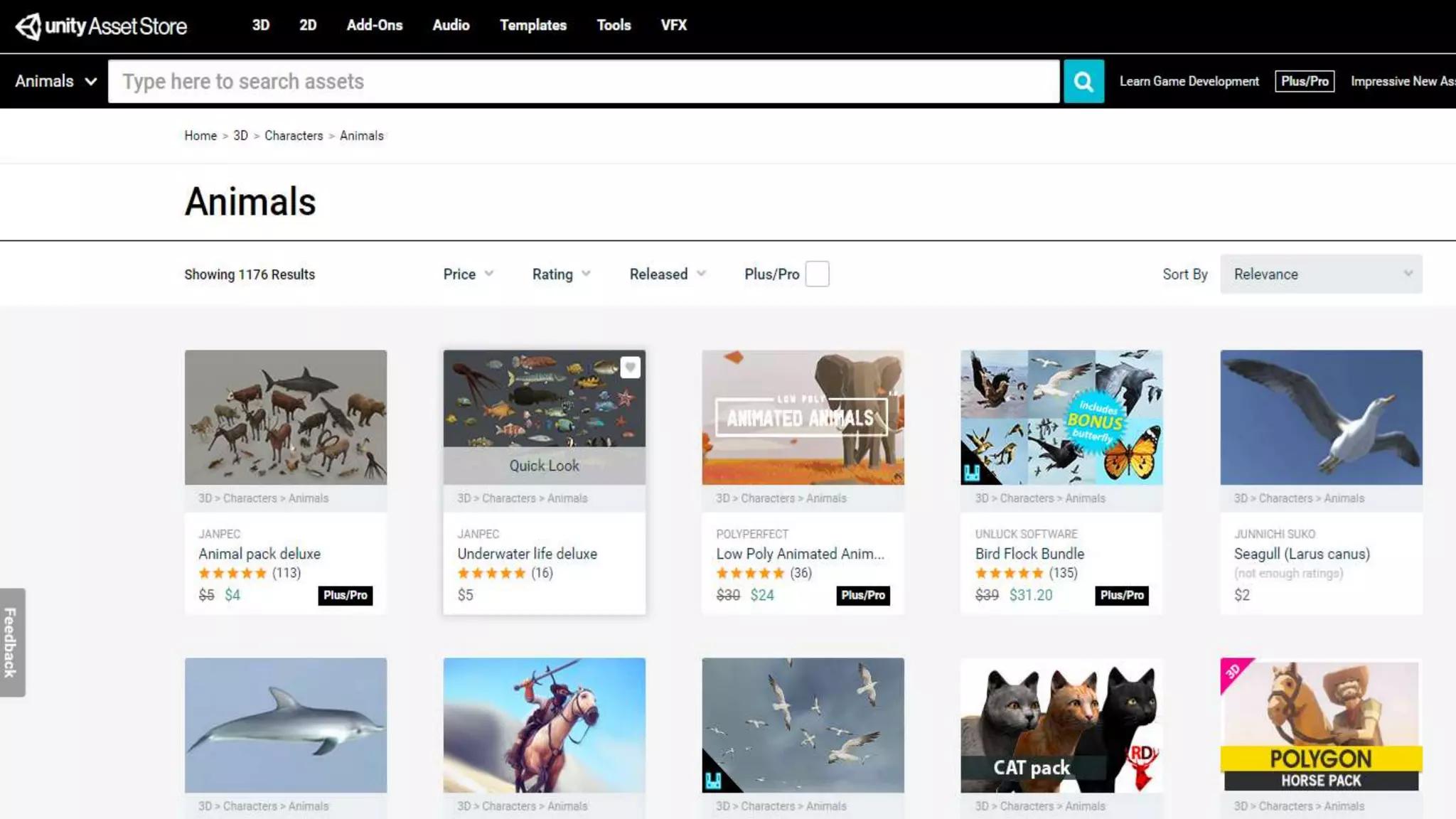Click the Characters breadcrumb link
1456x819 pixels.
tap(293, 136)
